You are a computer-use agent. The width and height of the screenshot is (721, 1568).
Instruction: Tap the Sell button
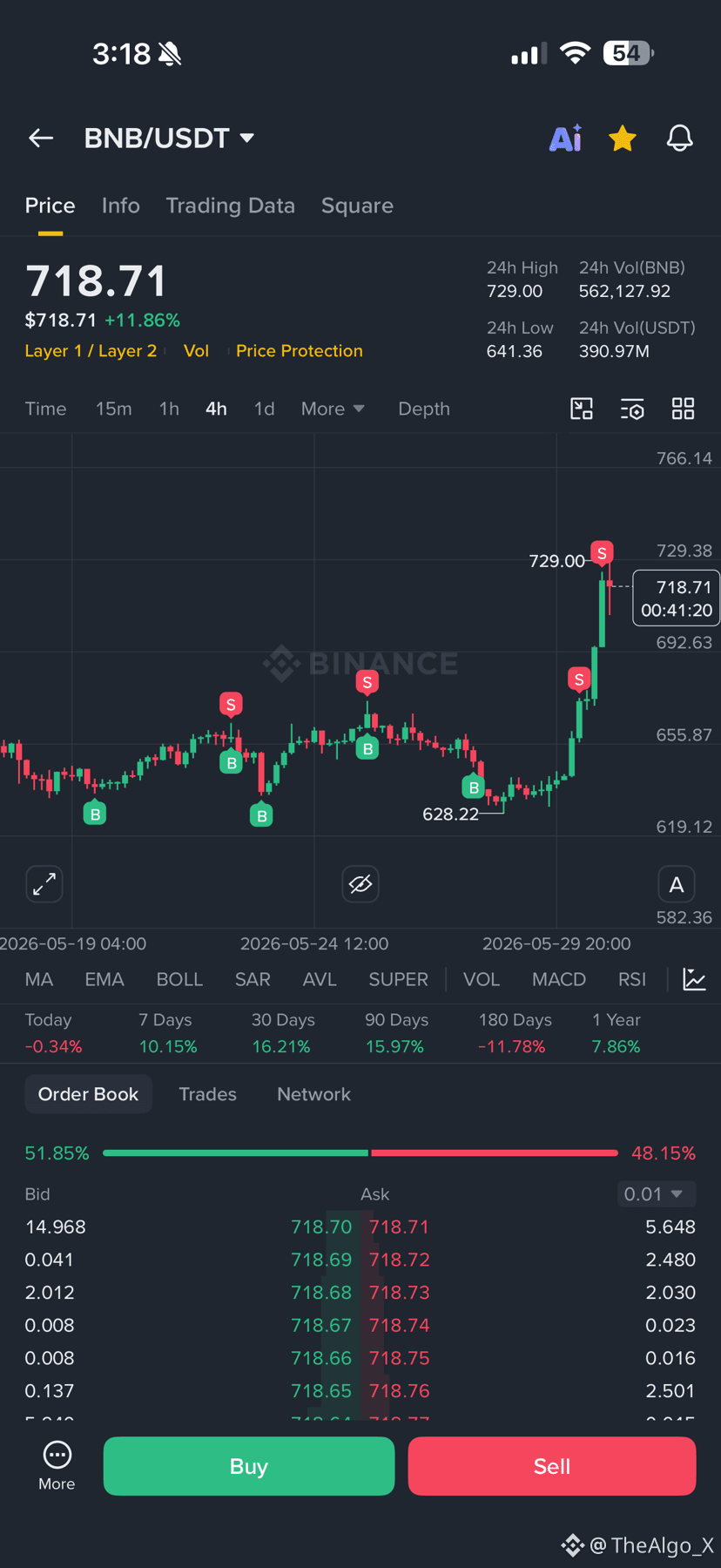point(552,1466)
